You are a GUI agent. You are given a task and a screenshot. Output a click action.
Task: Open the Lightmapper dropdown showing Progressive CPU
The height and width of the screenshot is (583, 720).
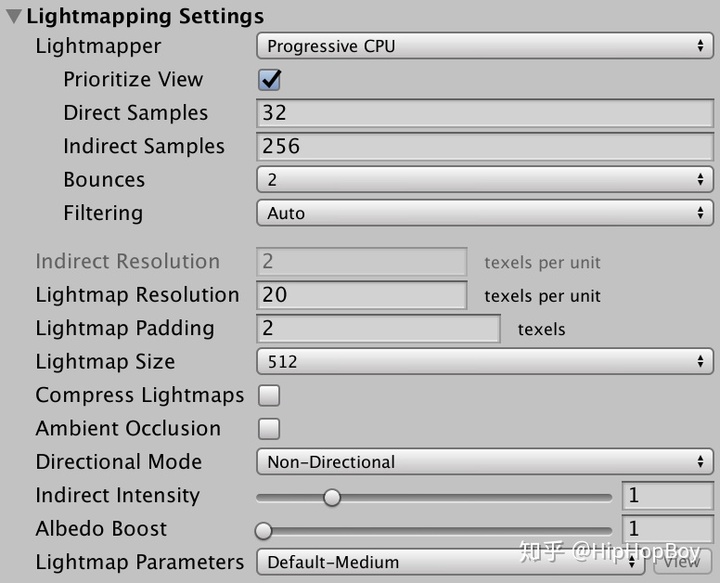(485, 45)
